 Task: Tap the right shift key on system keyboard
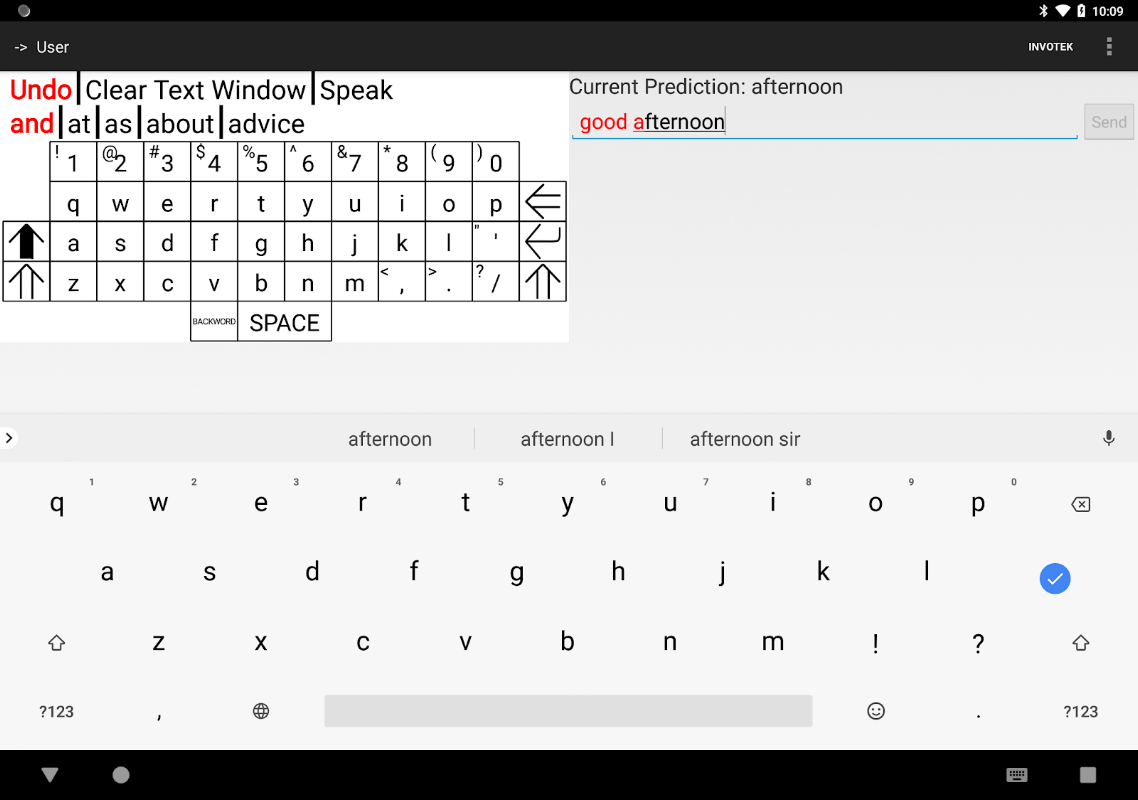point(1080,642)
